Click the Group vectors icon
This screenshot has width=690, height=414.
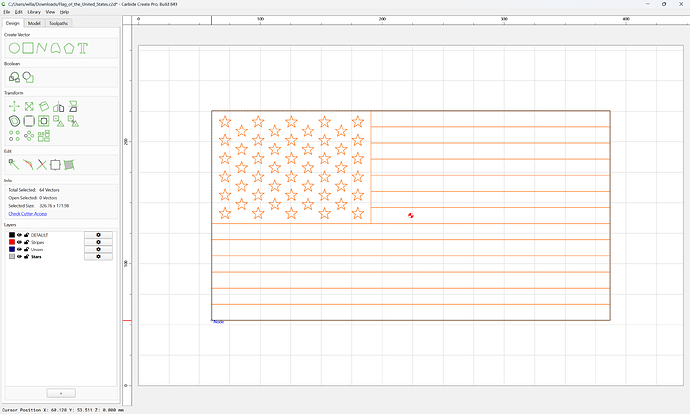pyautogui.click(x=59, y=121)
